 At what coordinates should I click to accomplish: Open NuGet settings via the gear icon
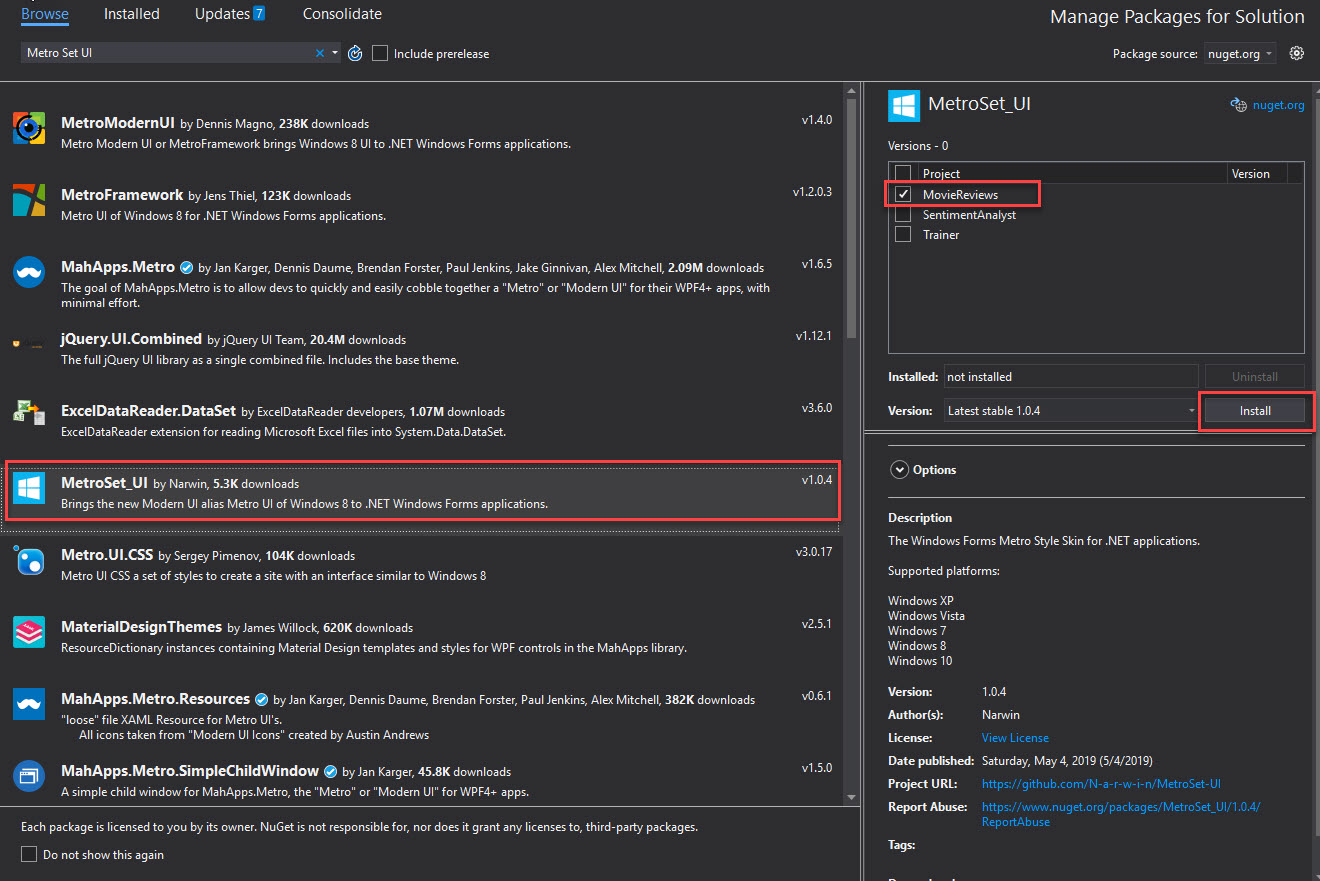(x=1297, y=53)
